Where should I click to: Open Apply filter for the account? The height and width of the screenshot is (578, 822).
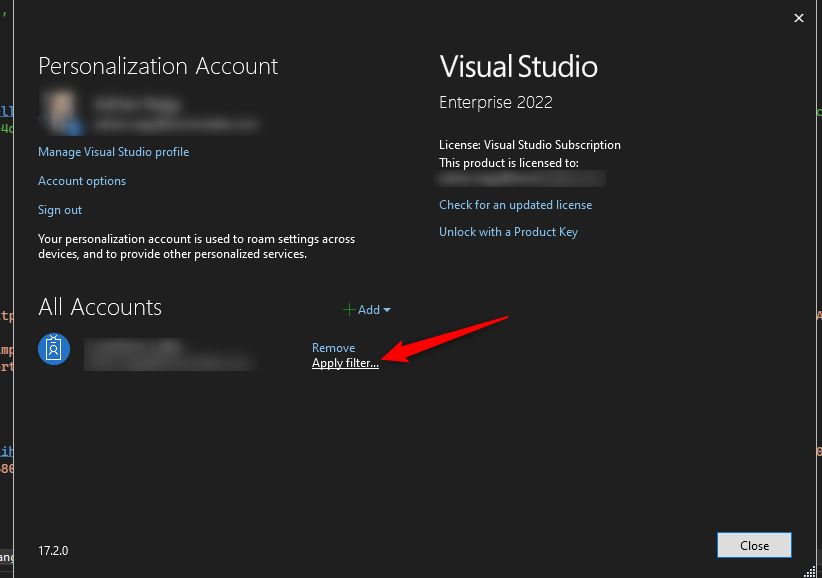345,363
